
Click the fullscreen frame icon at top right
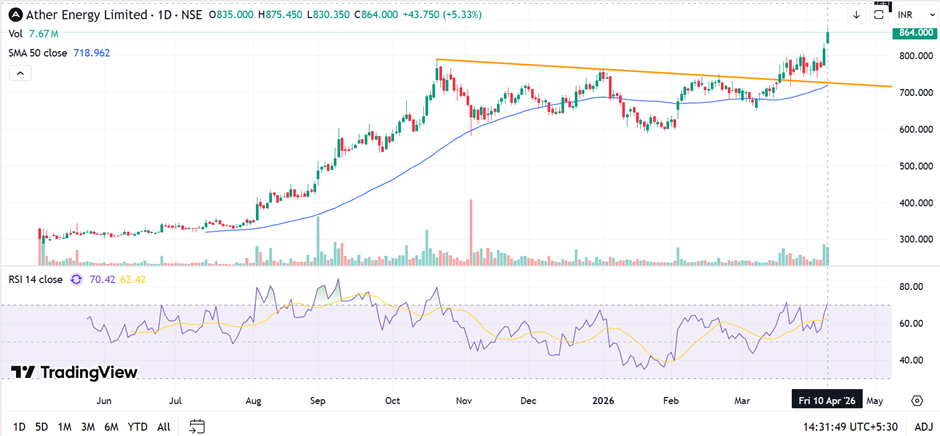[x=880, y=15]
